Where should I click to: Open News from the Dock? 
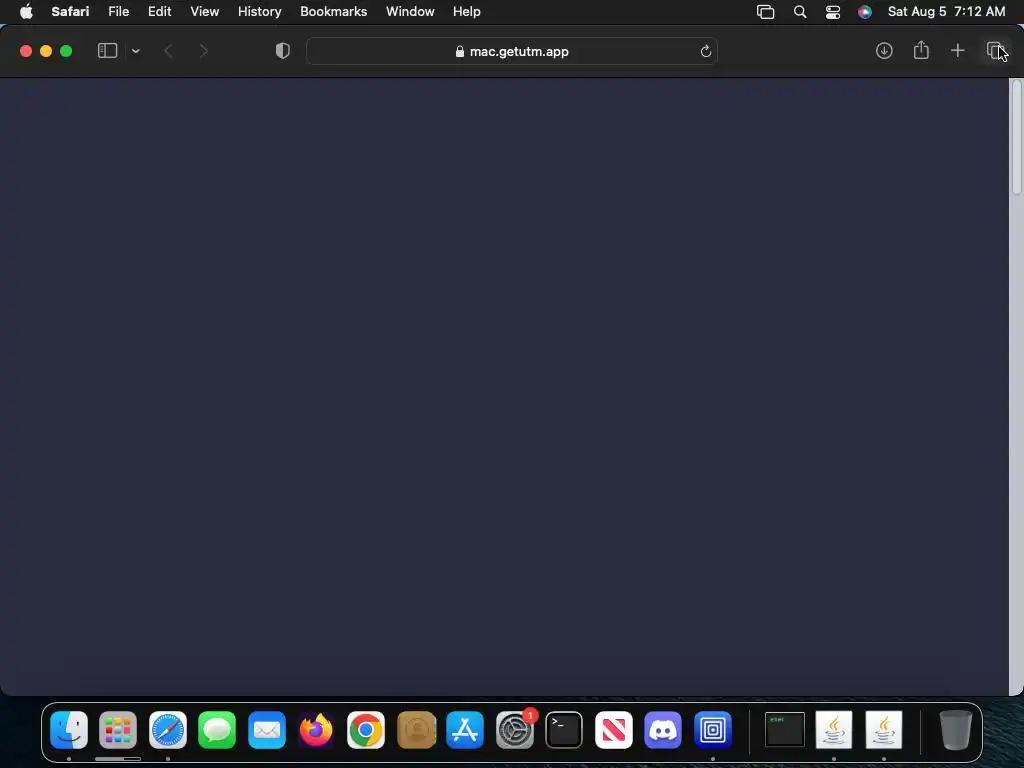(614, 729)
